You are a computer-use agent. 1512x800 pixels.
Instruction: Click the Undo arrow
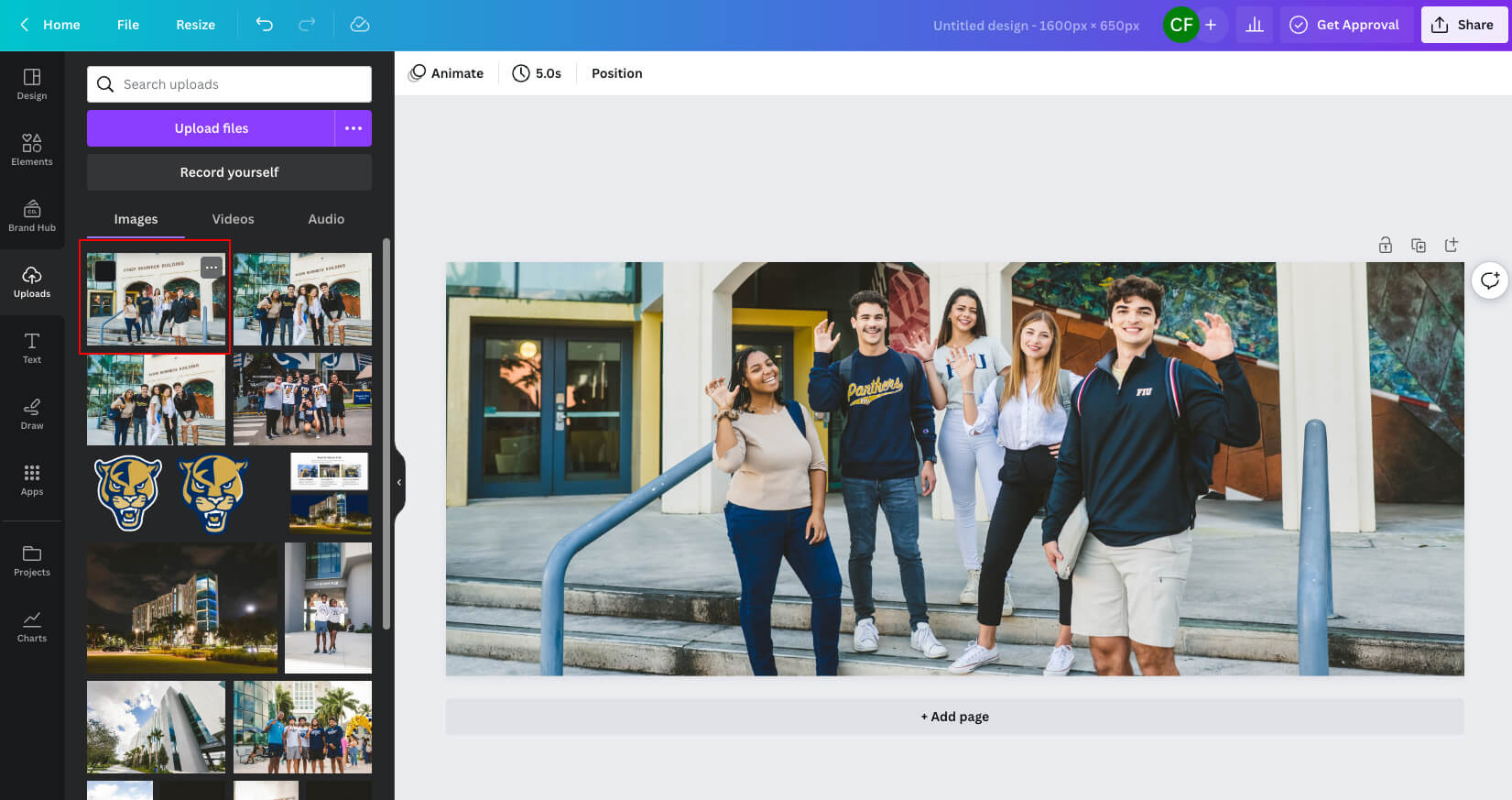tap(265, 25)
